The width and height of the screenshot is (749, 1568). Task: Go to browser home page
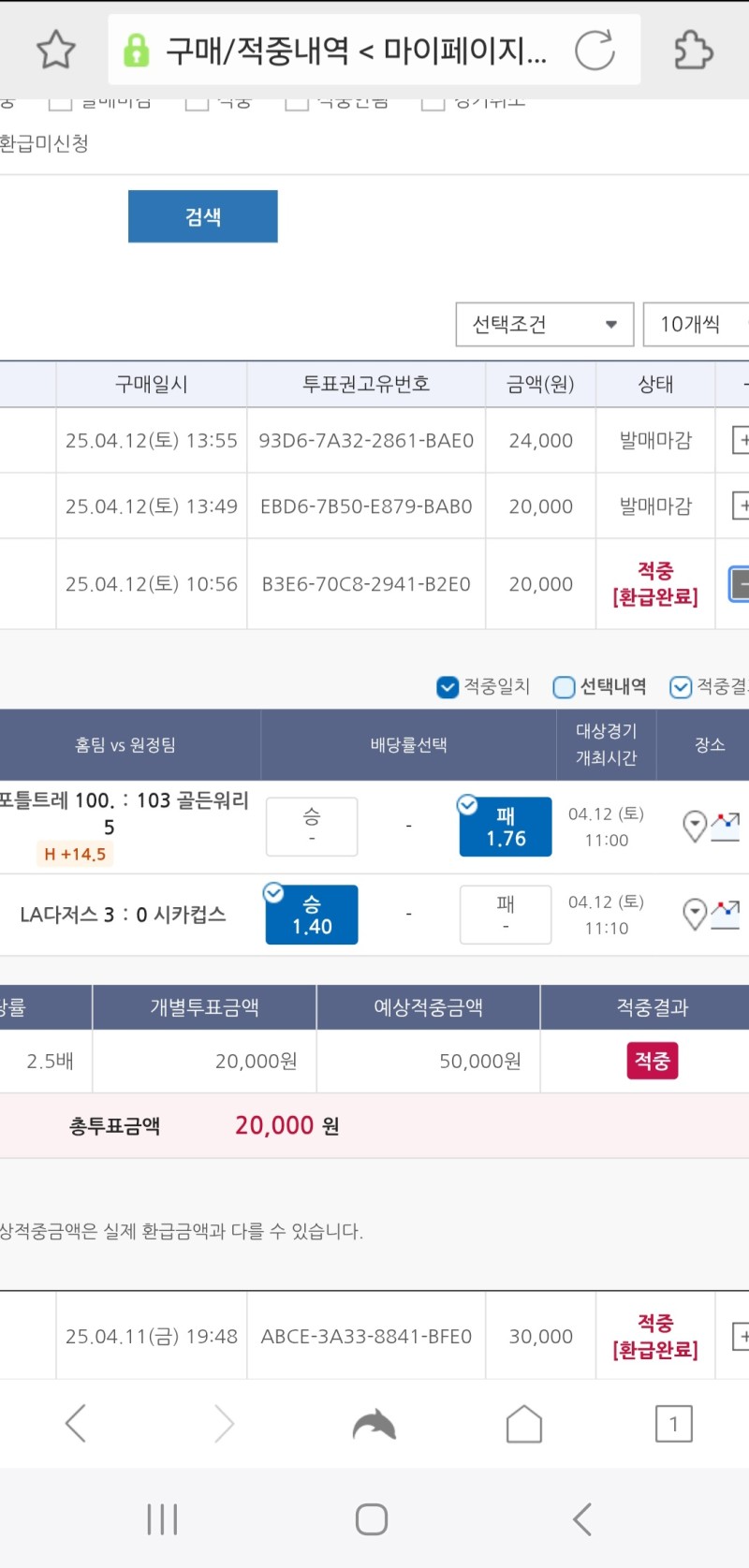524,1424
